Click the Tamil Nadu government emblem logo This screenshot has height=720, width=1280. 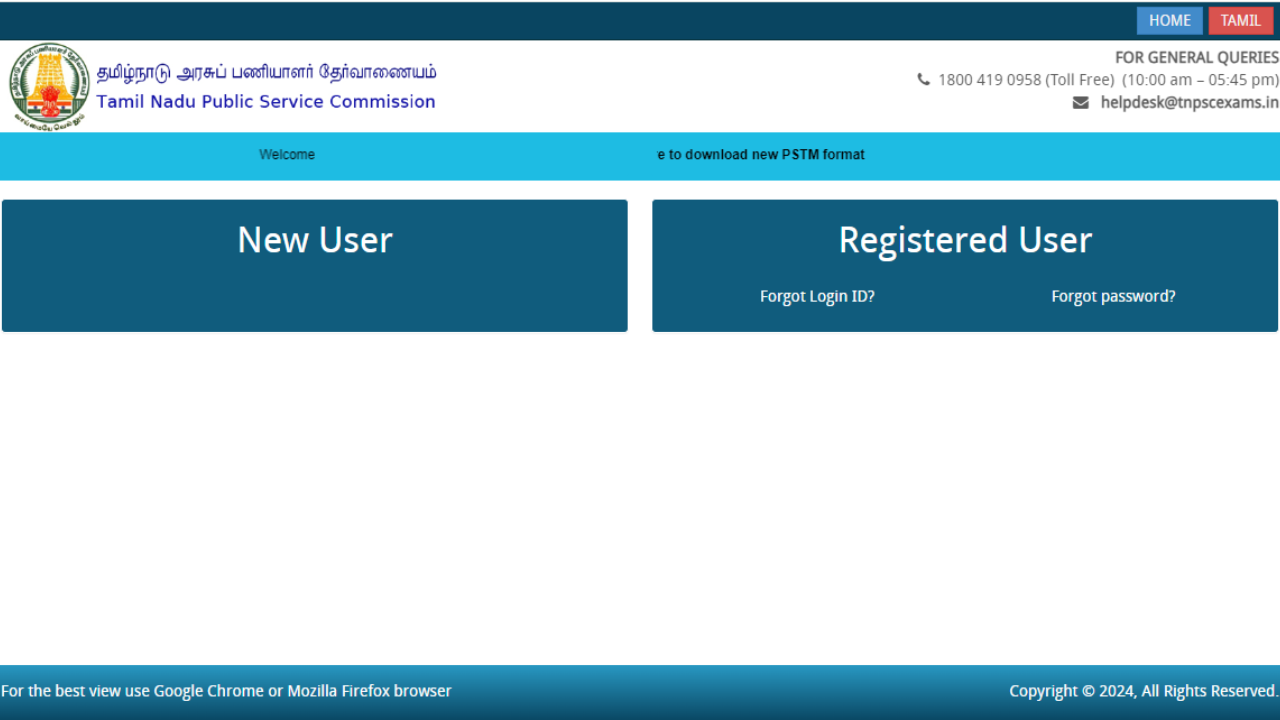[49, 86]
